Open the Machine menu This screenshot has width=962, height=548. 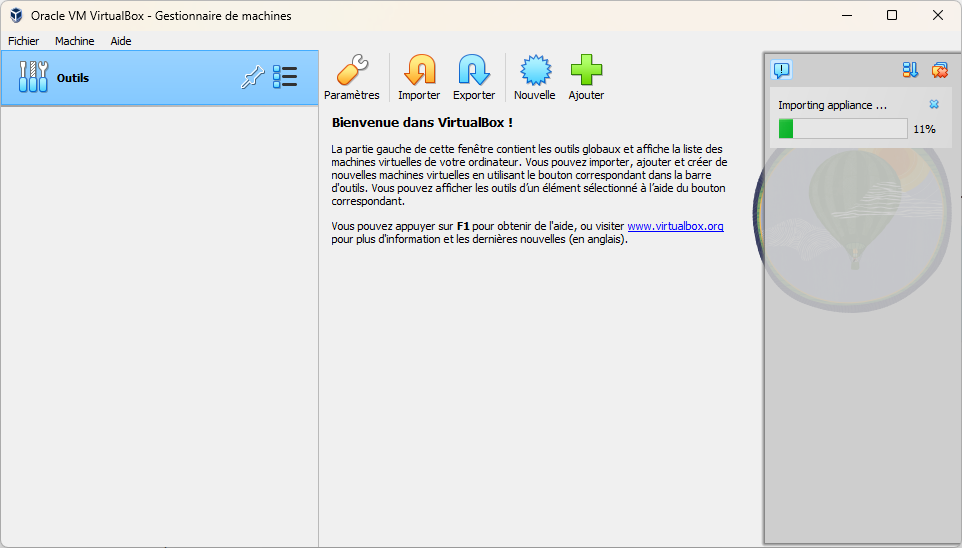pos(75,41)
